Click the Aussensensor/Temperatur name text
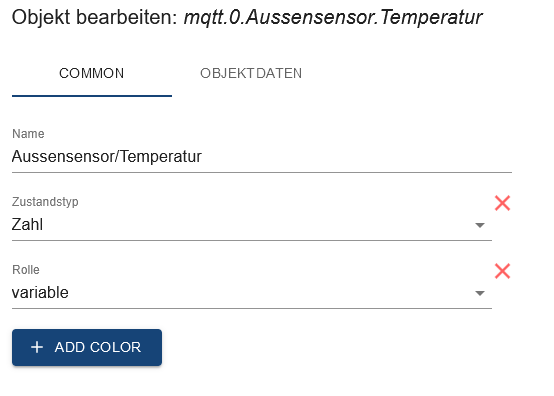 click(x=107, y=156)
